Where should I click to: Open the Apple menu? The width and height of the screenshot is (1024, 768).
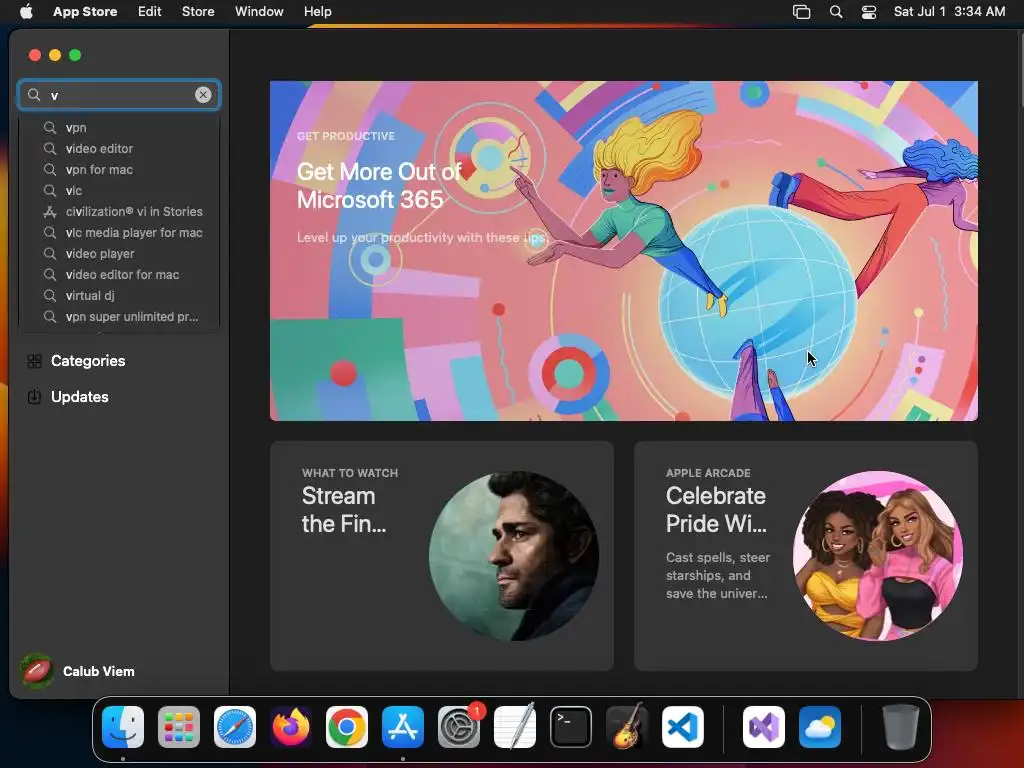coord(26,12)
